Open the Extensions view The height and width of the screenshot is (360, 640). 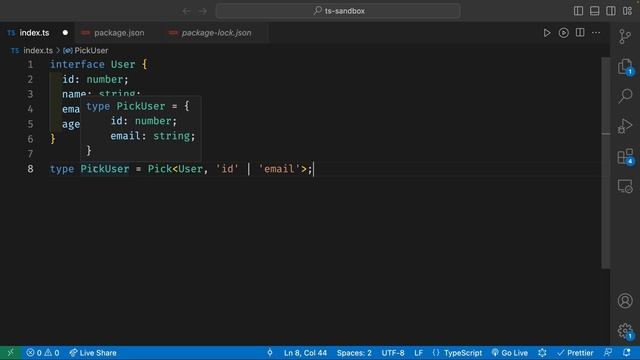click(624, 156)
